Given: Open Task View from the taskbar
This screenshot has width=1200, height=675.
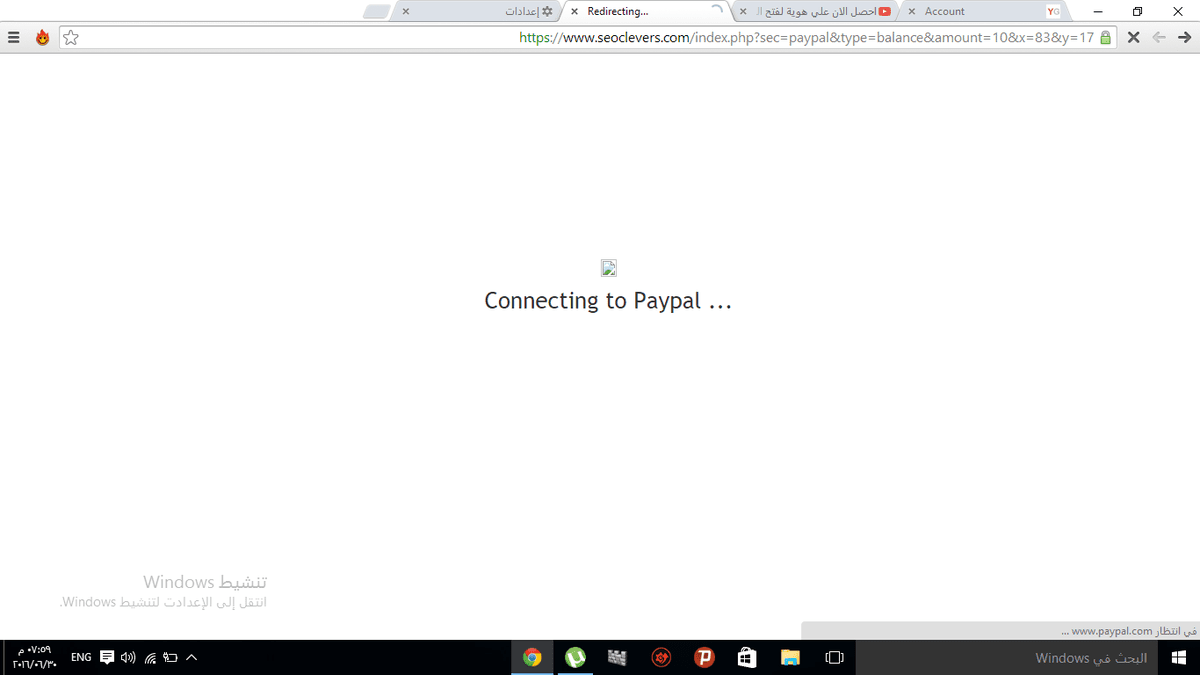Looking at the screenshot, I should pyautogui.click(x=834, y=658).
